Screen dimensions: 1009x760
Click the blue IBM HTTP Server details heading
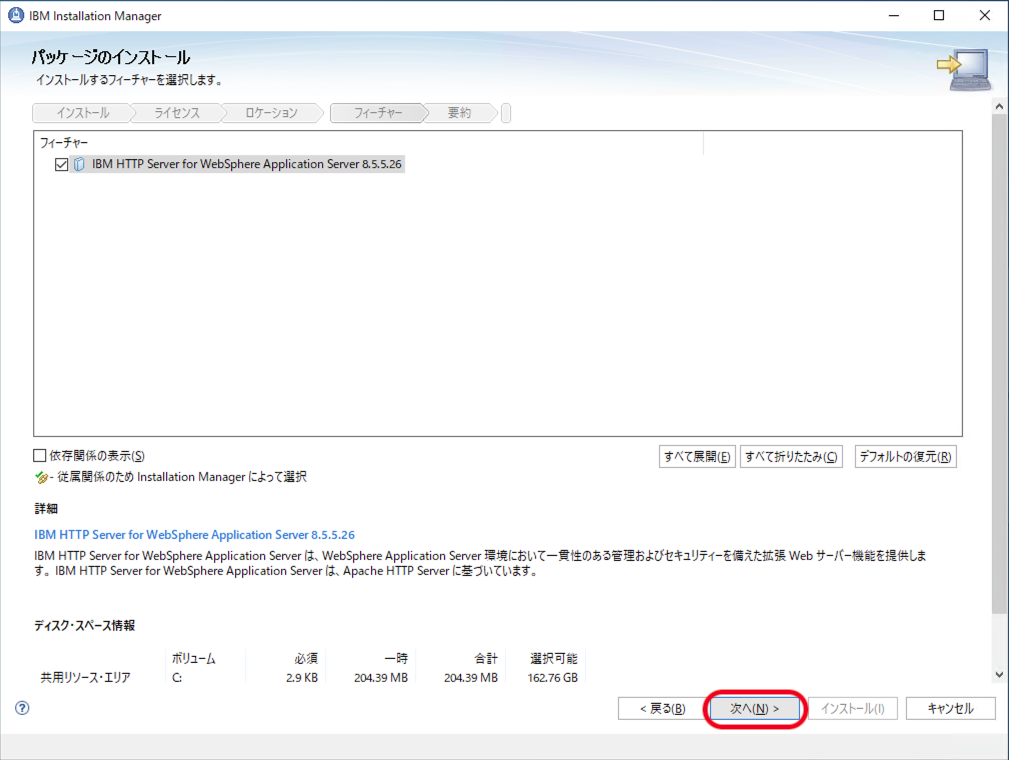tap(194, 535)
